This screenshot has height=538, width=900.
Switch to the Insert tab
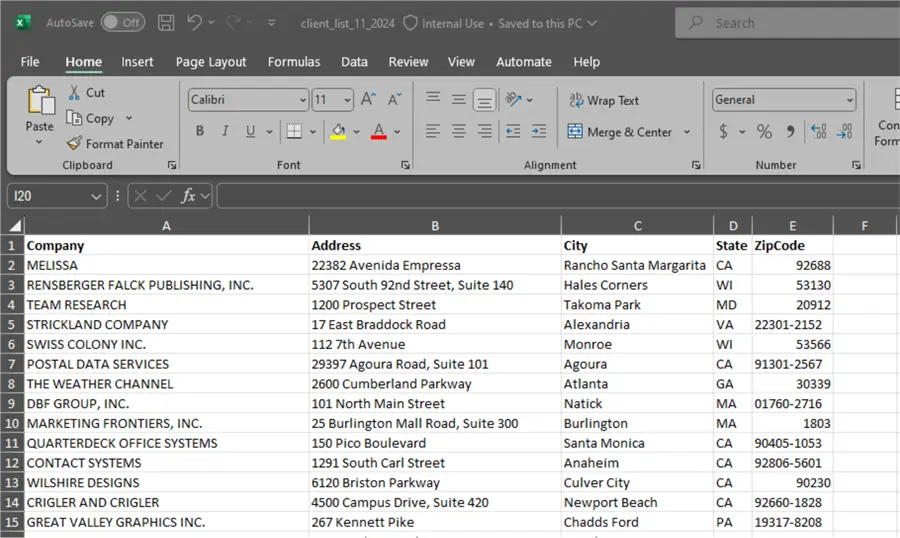pos(137,61)
